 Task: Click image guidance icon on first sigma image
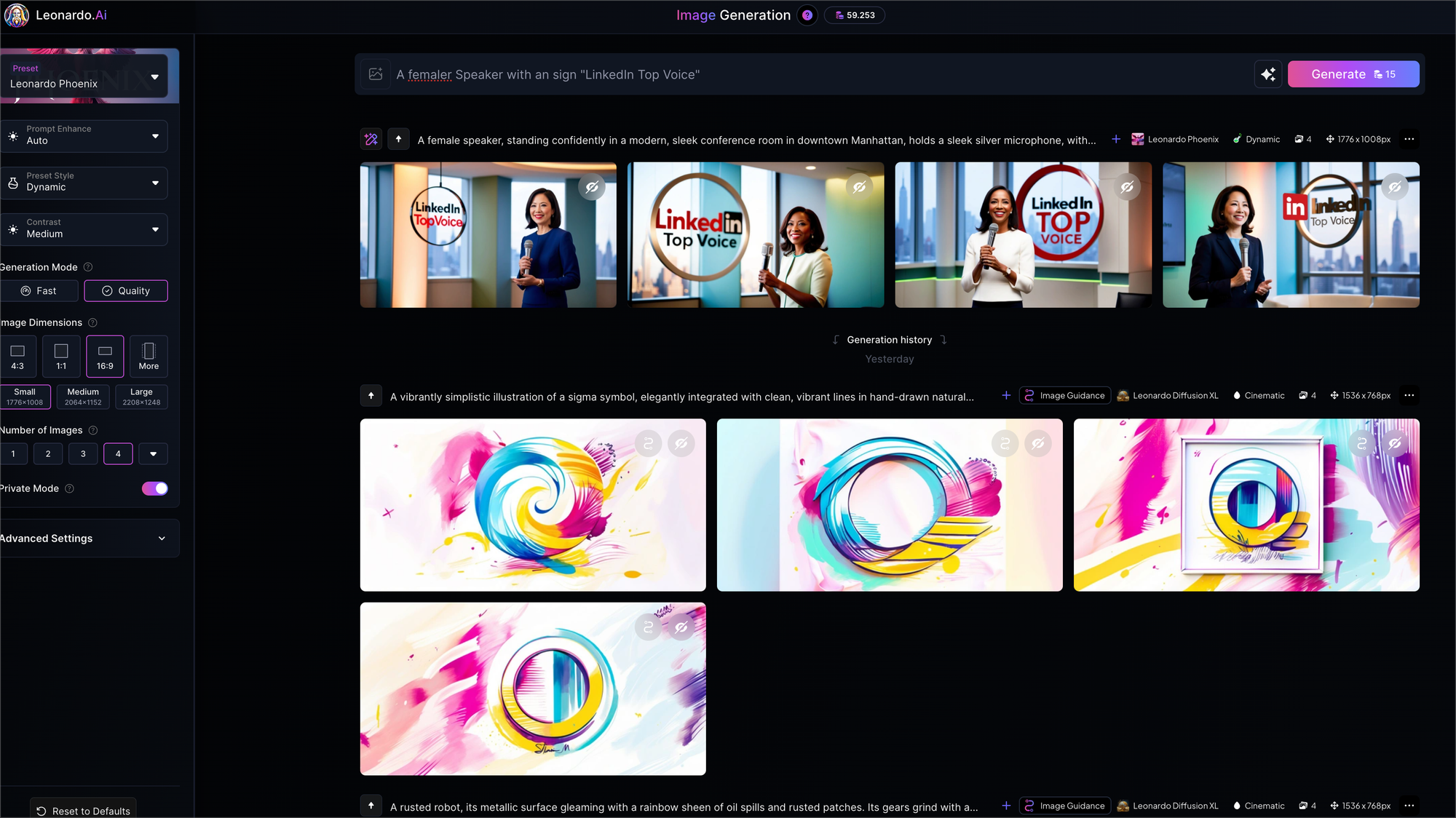(648, 443)
